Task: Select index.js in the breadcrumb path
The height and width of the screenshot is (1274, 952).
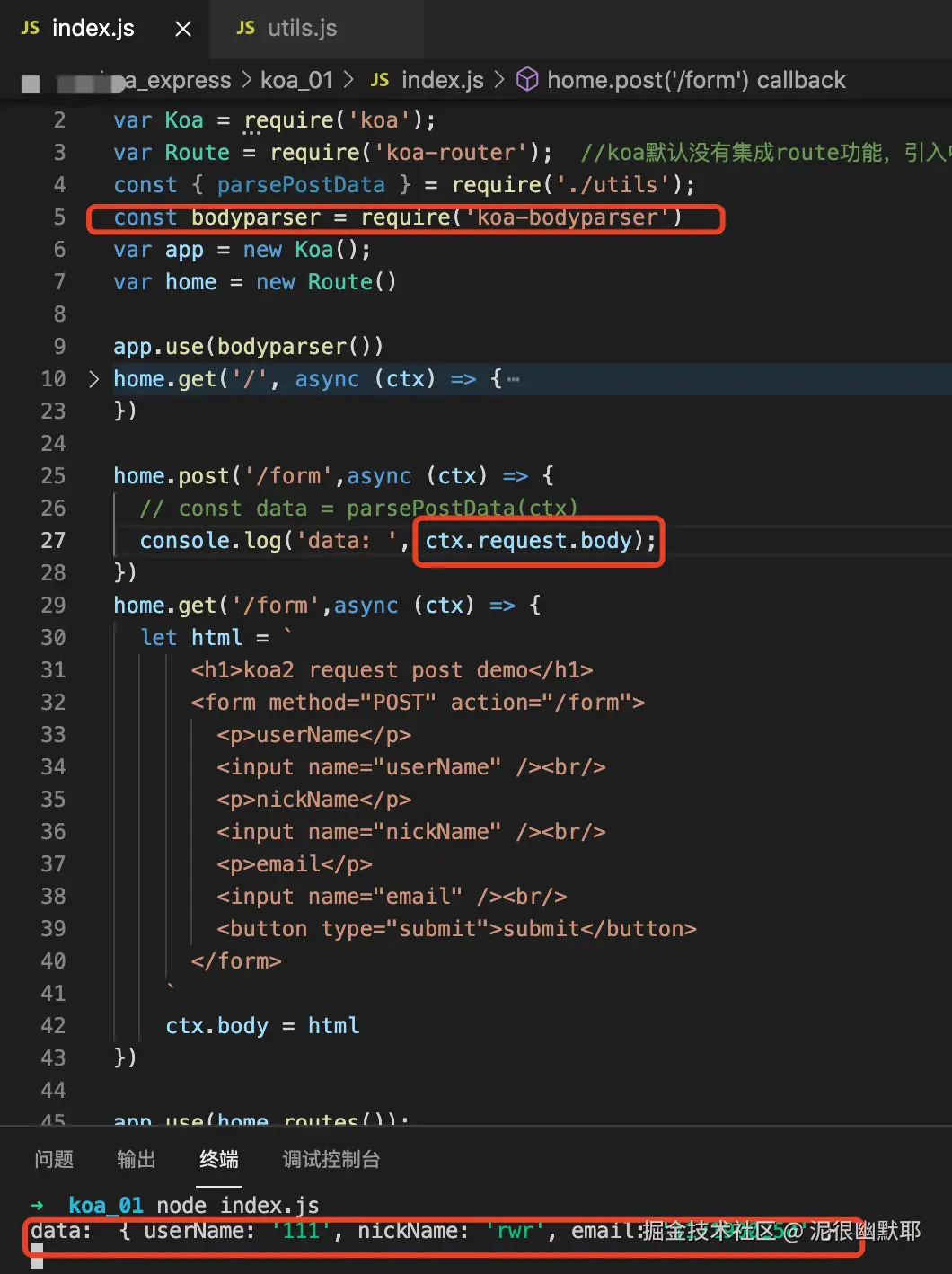Action: (x=442, y=80)
